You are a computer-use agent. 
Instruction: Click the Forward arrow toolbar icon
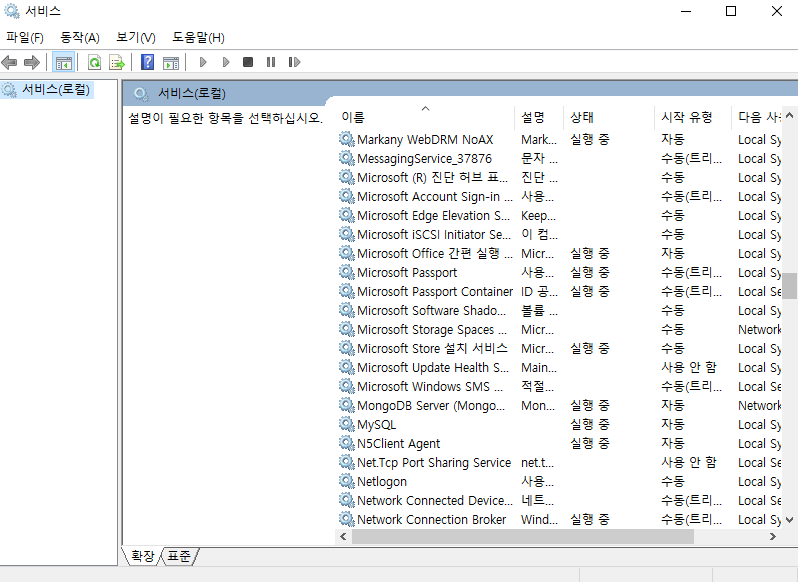pyautogui.click(x=32, y=63)
